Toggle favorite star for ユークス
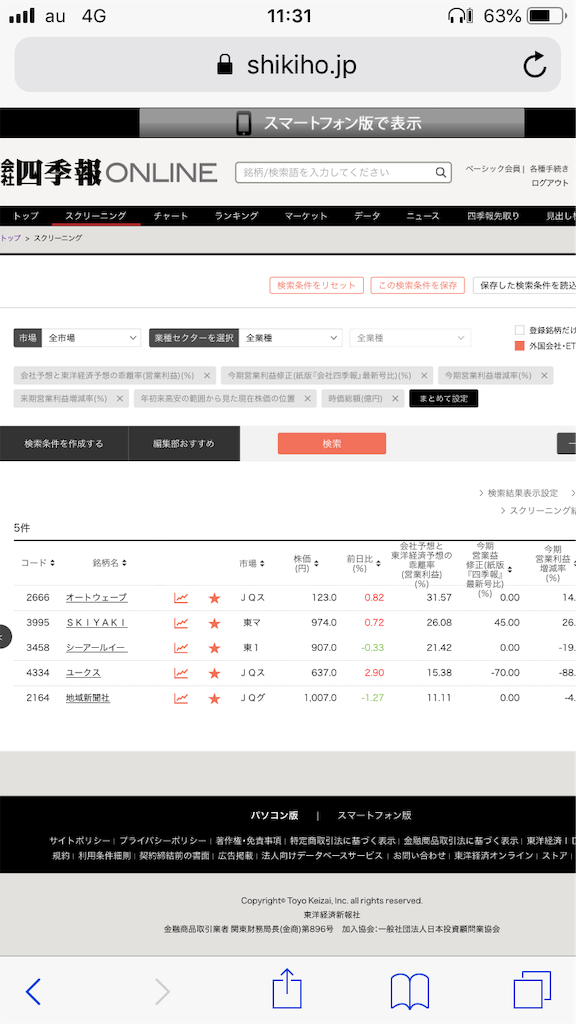The image size is (576, 1024). [214, 673]
